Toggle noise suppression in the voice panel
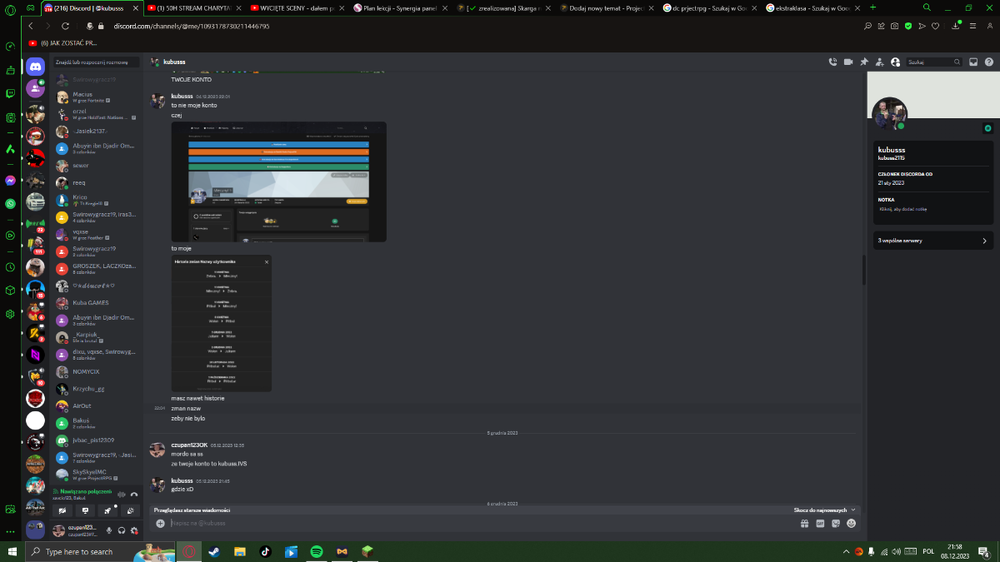Image resolution: width=1000 pixels, height=562 pixels. (x=121, y=494)
